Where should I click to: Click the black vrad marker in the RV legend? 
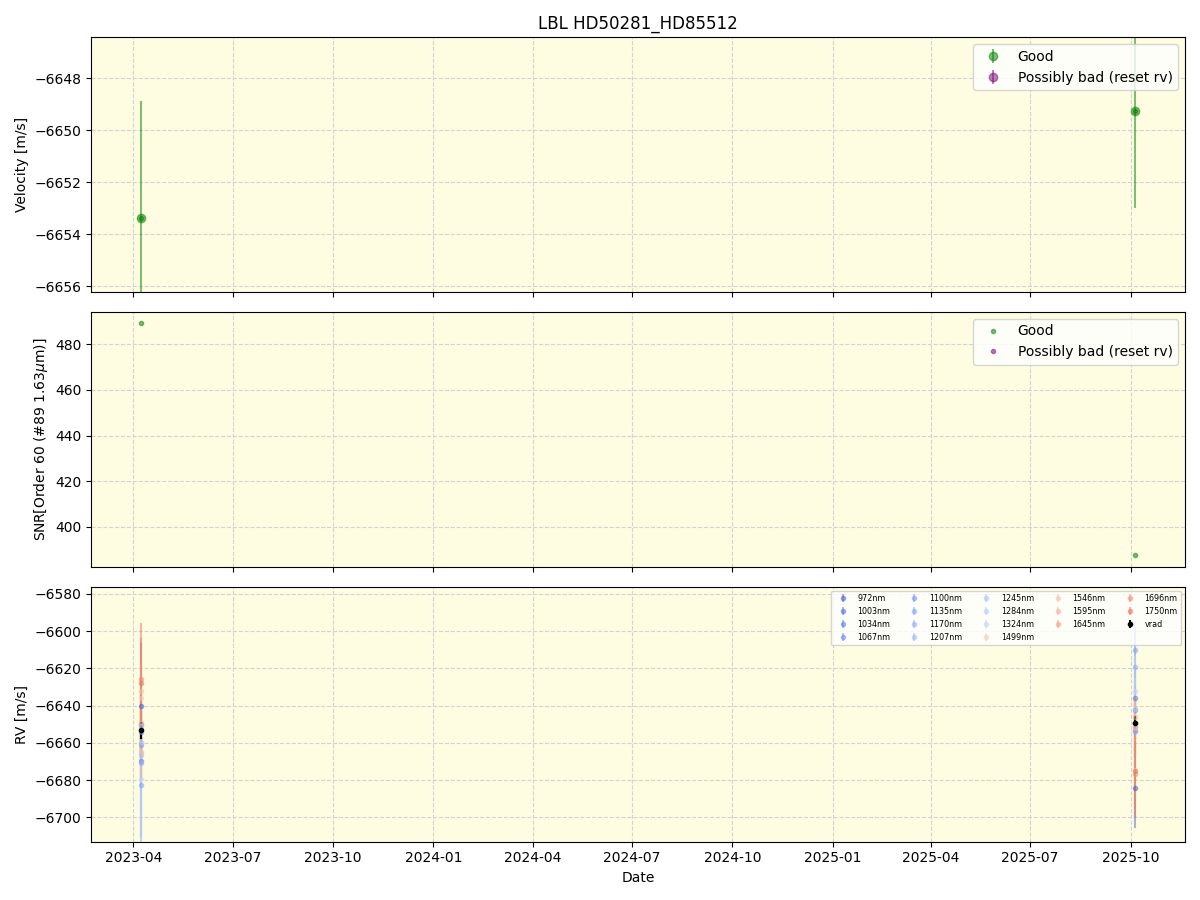click(x=1130, y=624)
